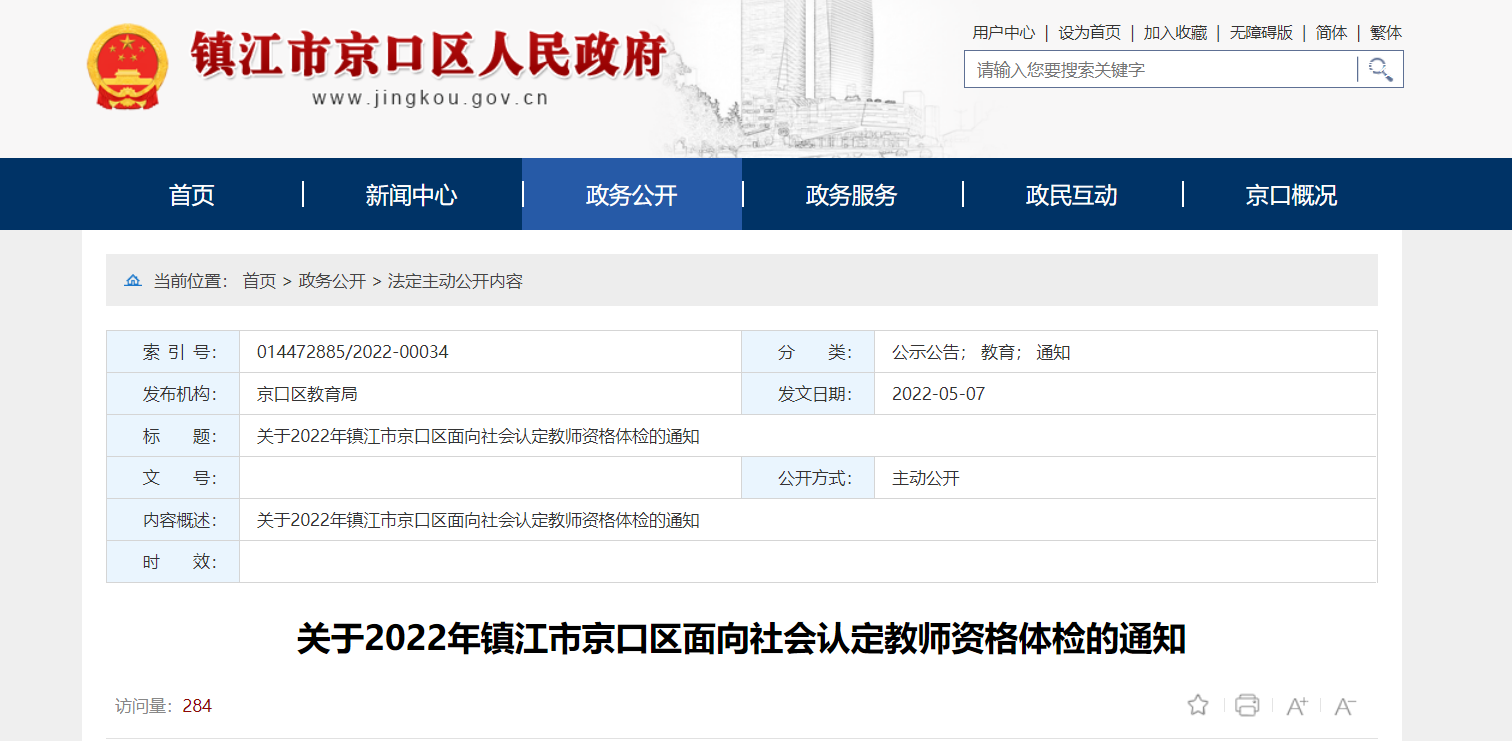Click 法定主动公开内容 in breadcrumb
The image size is (1512, 741).
455,281
